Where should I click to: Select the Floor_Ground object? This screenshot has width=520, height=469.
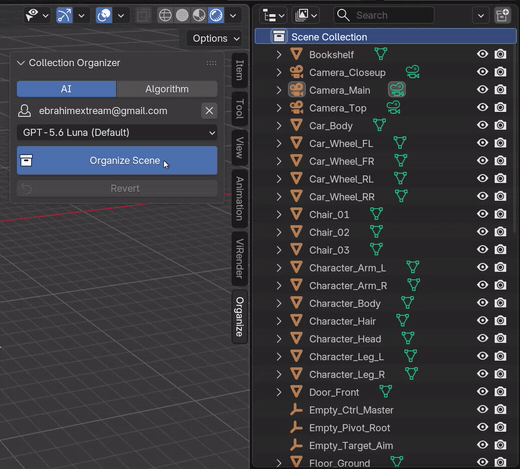tap(339, 463)
